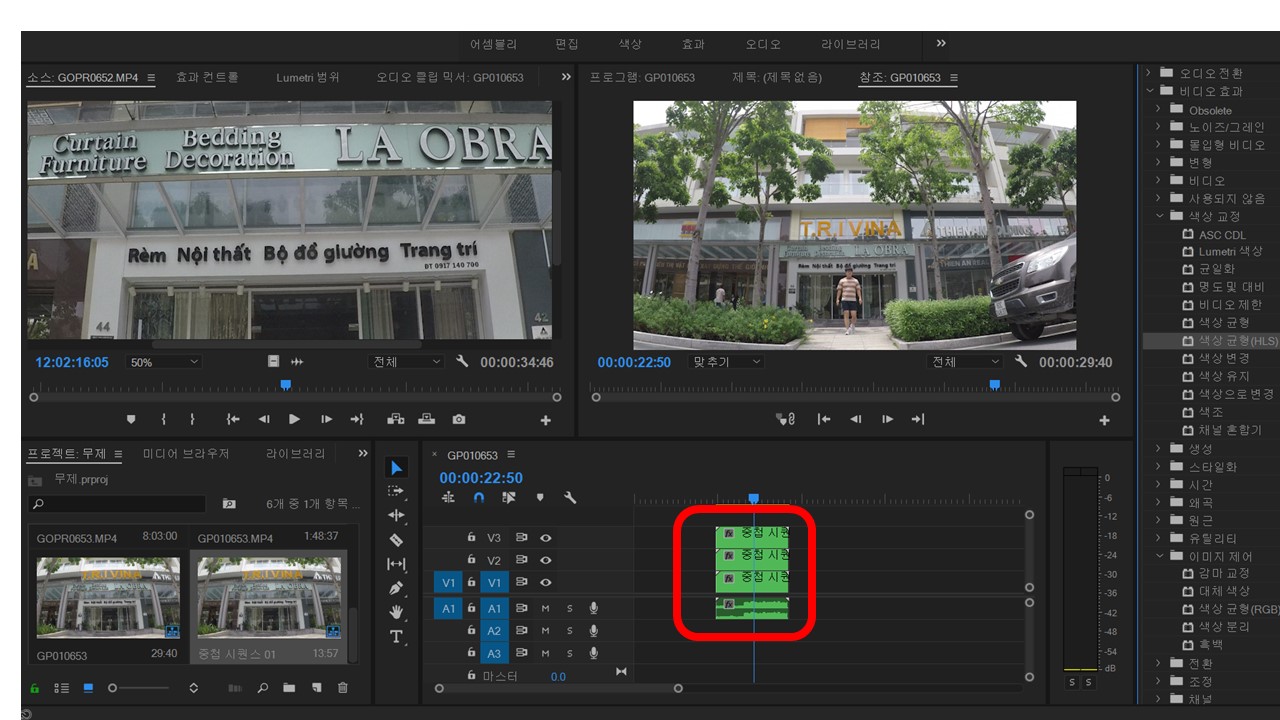Switch to 미디어 브라우저 tab
Screen dimensions: 1280x720
tap(186, 454)
